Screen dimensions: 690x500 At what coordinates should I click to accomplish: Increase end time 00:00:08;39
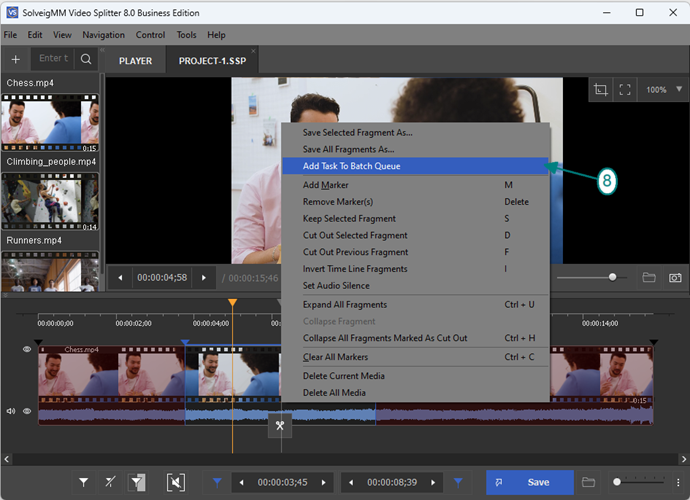[433, 482]
